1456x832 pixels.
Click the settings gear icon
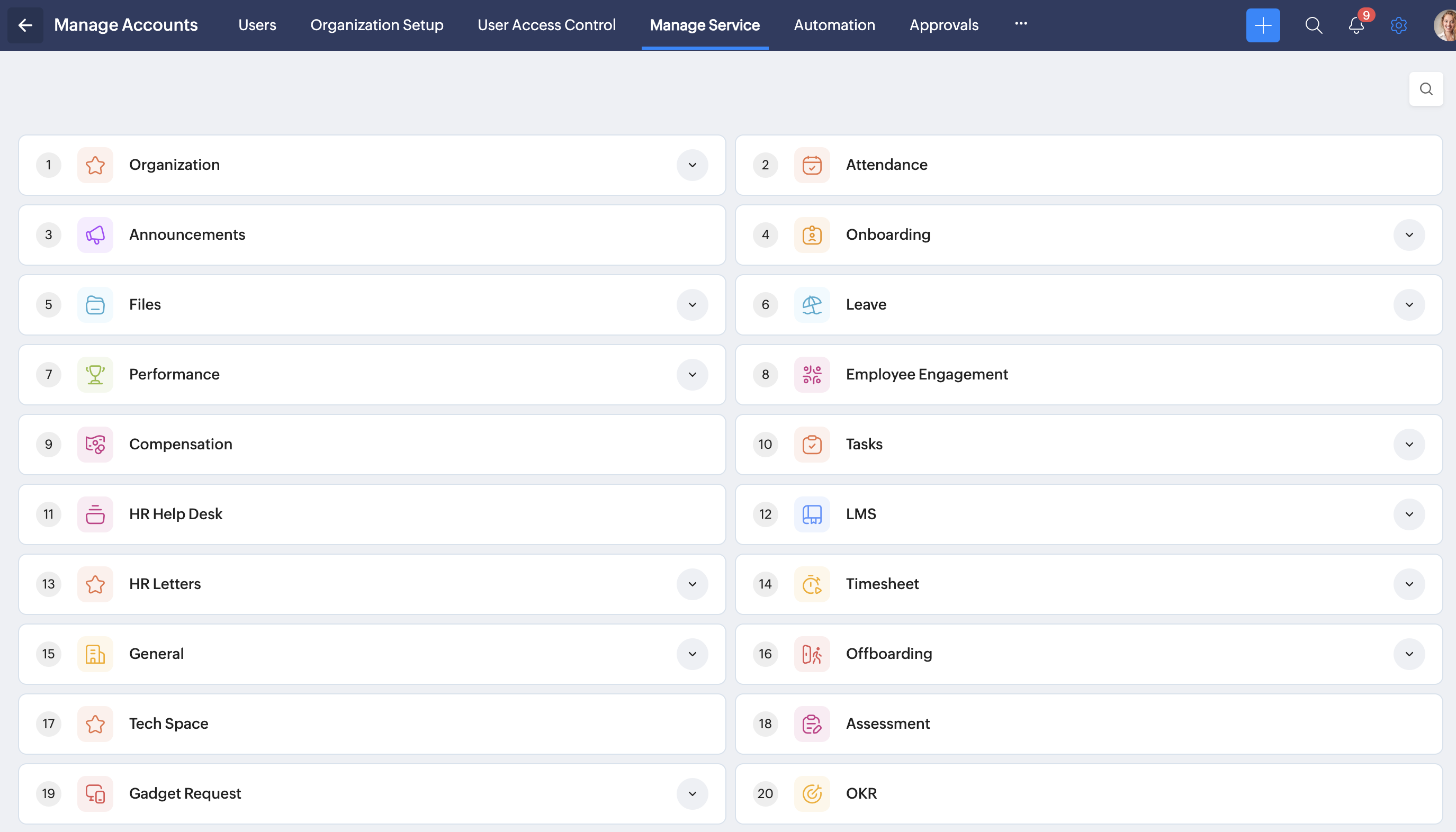coord(1398,25)
